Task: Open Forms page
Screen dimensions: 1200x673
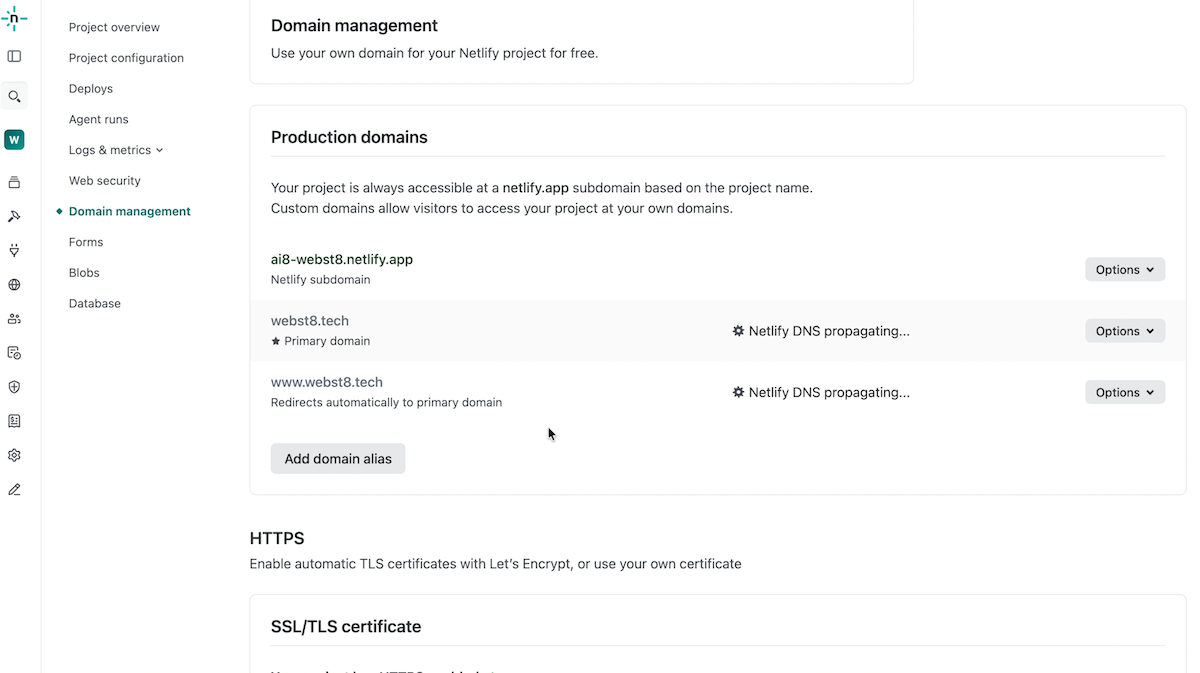Action: pos(86,242)
